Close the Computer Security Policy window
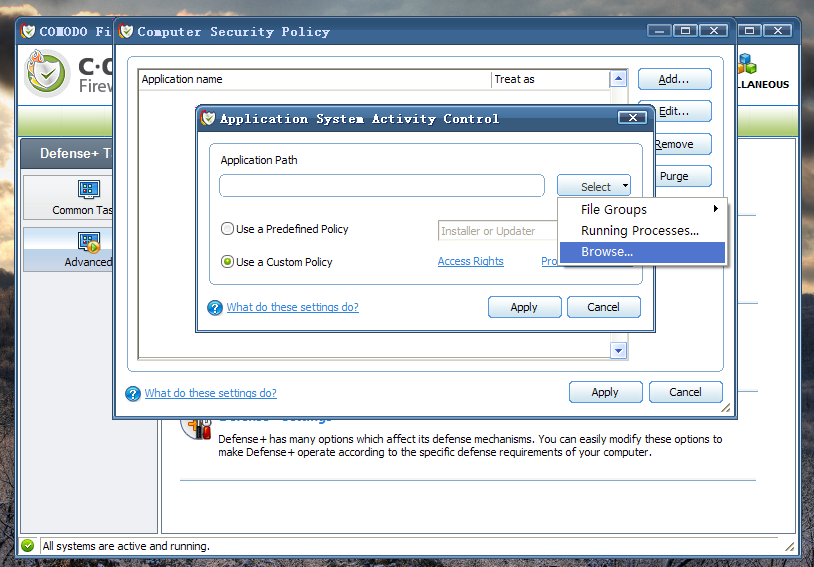This screenshot has height=567, width=814. [714, 31]
